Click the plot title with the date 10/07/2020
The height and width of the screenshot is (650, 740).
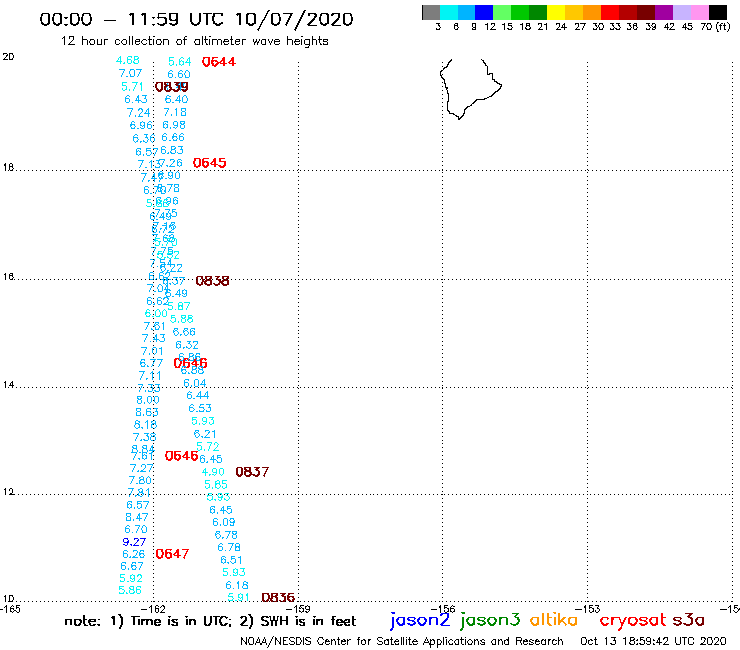(196, 19)
